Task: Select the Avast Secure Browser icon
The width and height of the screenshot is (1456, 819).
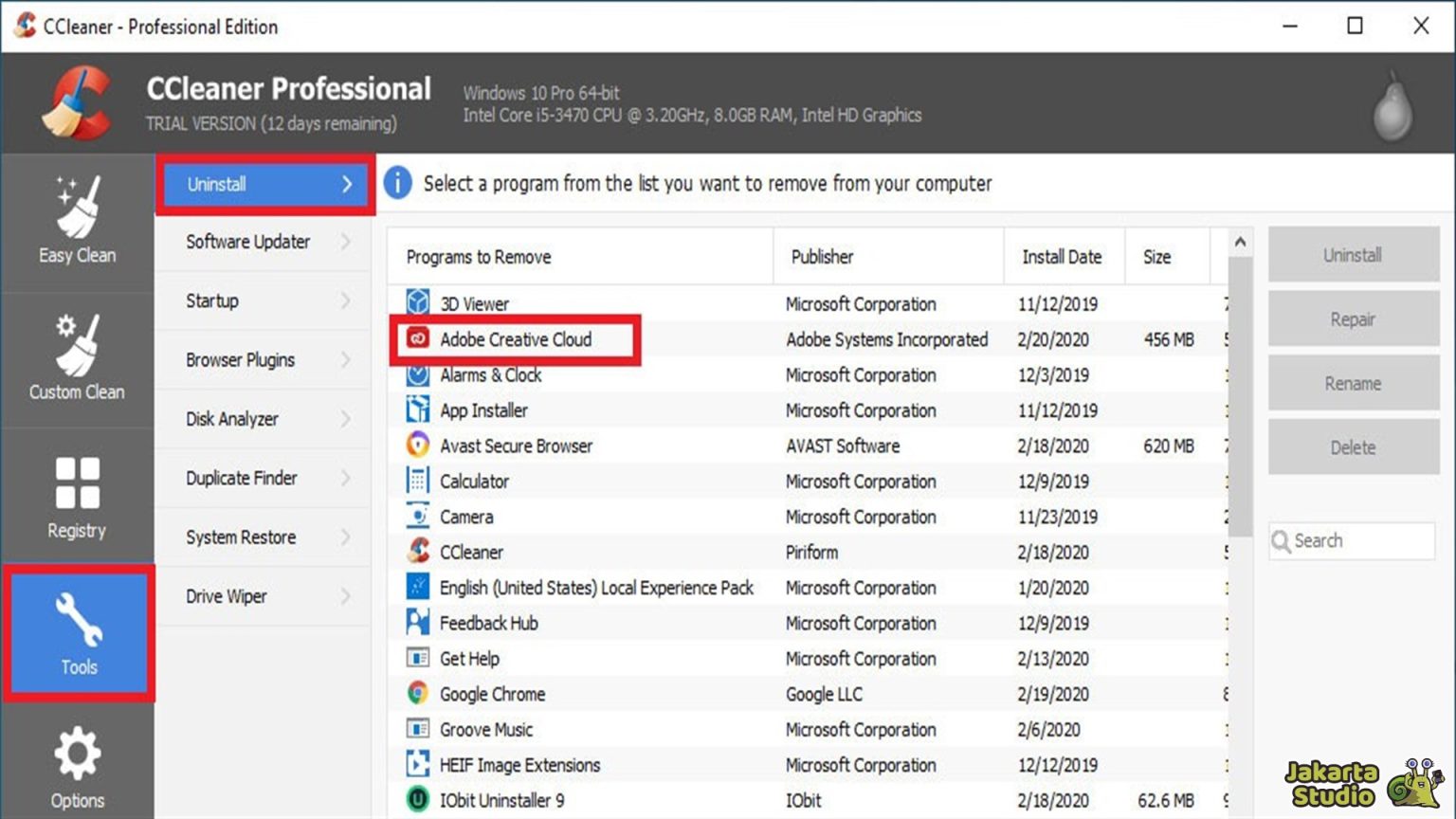Action: 417,446
